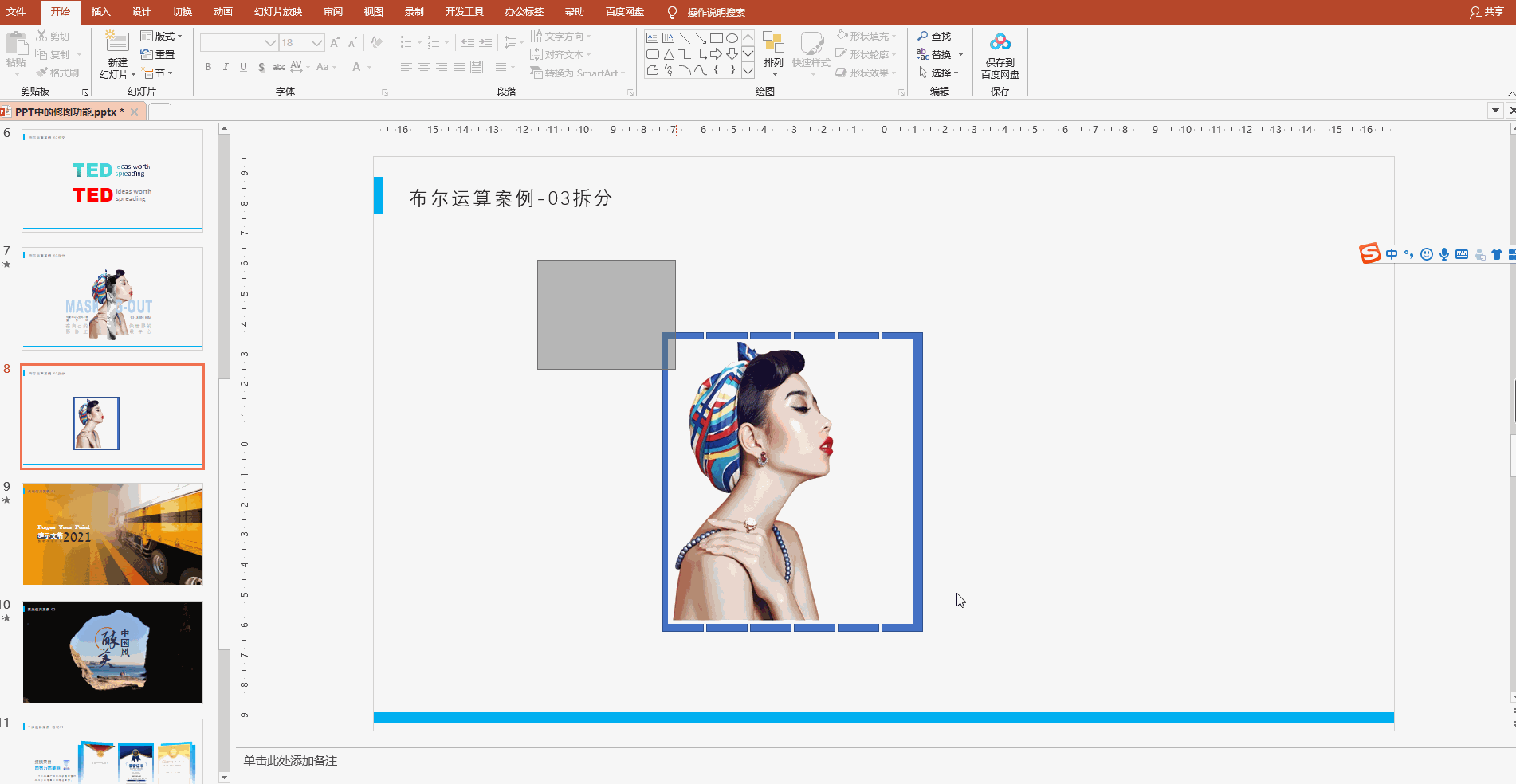This screenshot has width=1516, height=784.
Task: Open the Replace (替换) dropdown arrow
Action: click(960, 54)
